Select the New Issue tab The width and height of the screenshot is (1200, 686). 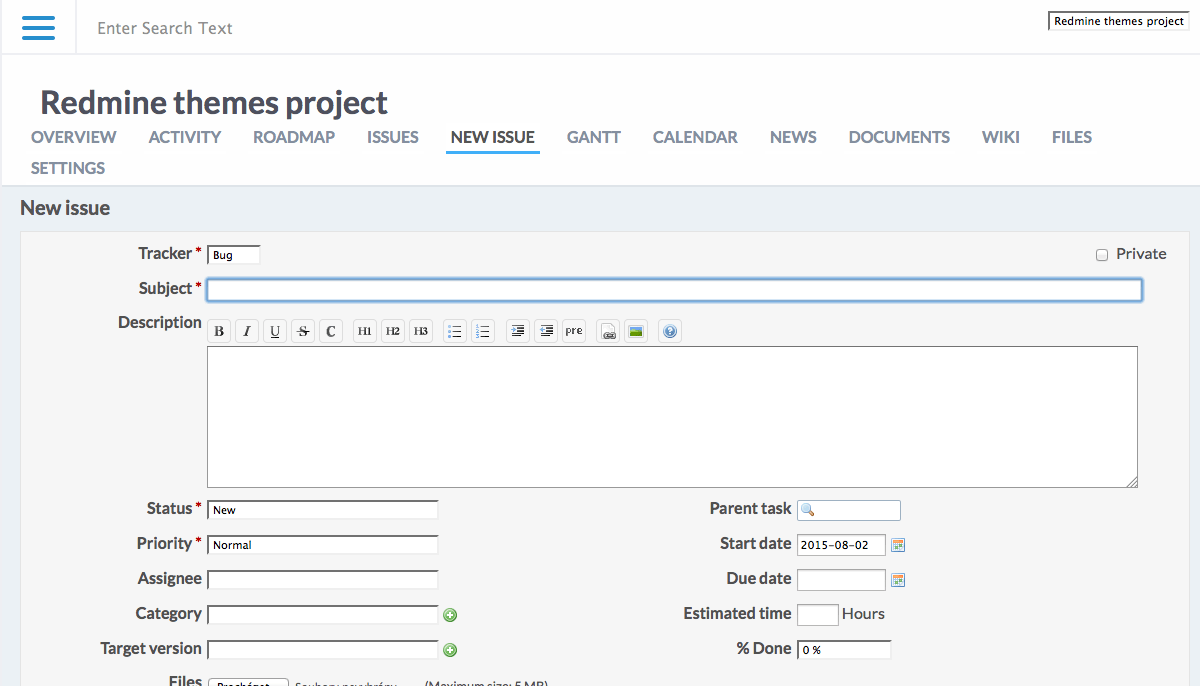click(x=493, y=137)
